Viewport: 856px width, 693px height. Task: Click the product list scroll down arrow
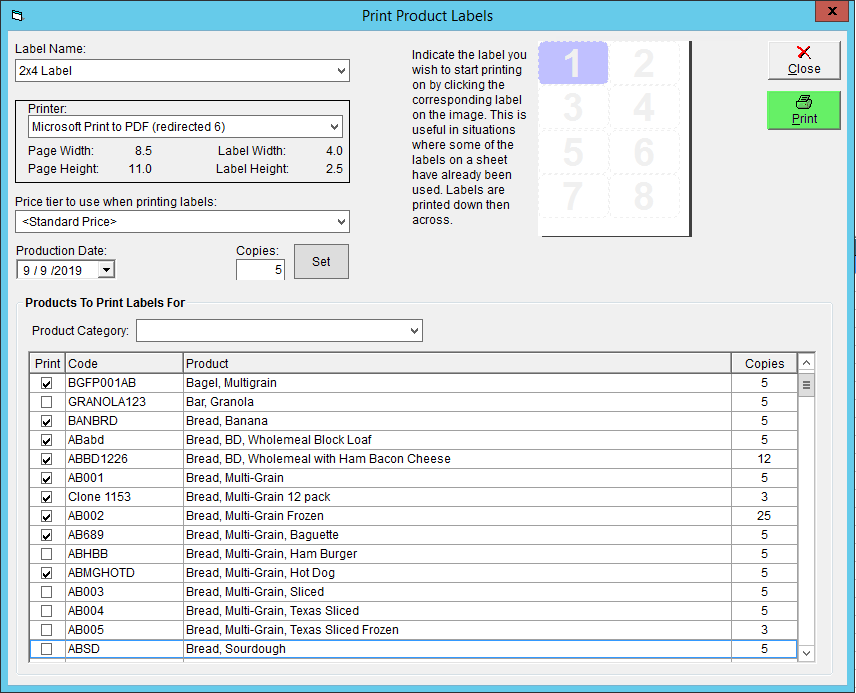[x=806, y=653]
